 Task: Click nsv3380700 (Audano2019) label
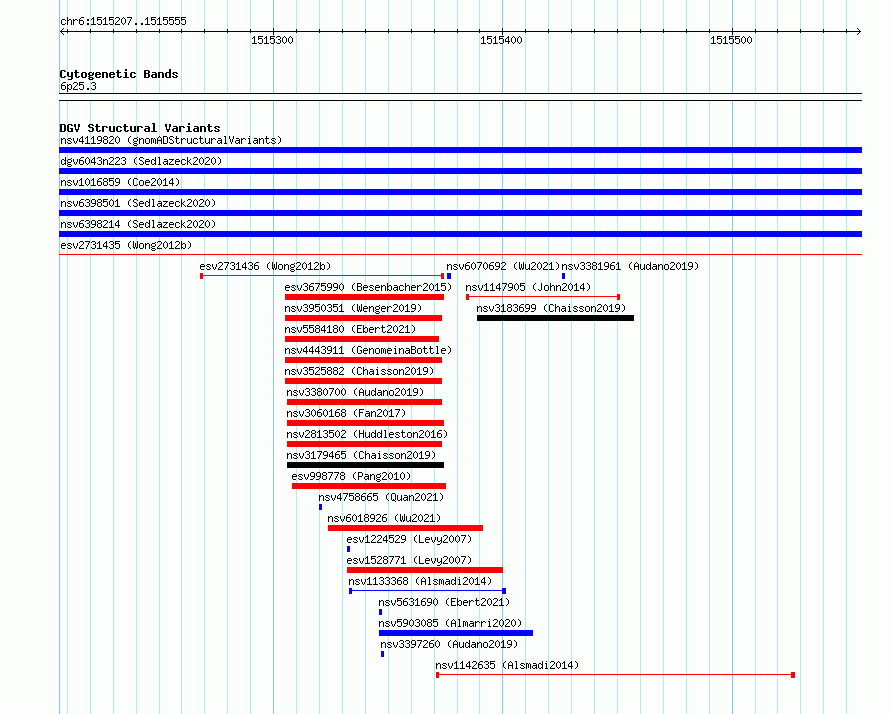[x=355, y=392]
